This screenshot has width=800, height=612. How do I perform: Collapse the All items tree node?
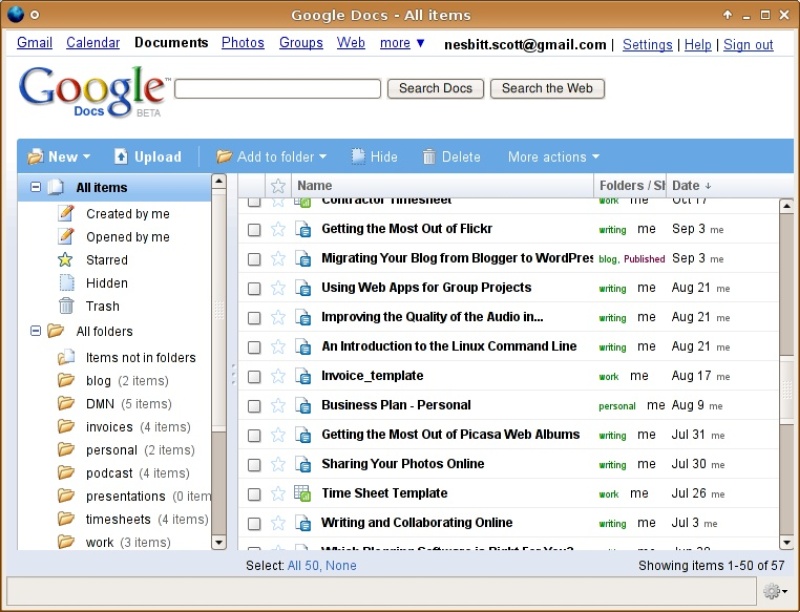coord(35,187)
